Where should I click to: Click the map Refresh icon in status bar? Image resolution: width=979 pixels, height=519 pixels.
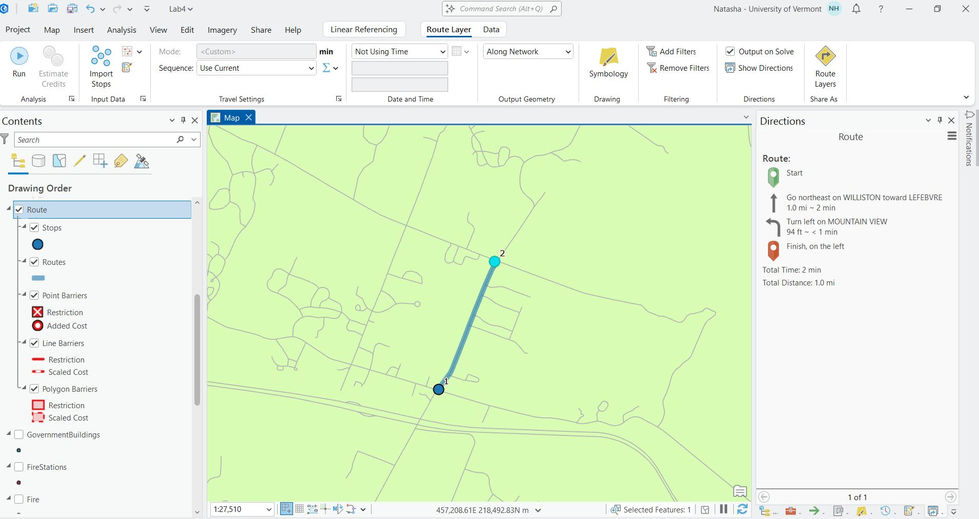tap(742, 509)
